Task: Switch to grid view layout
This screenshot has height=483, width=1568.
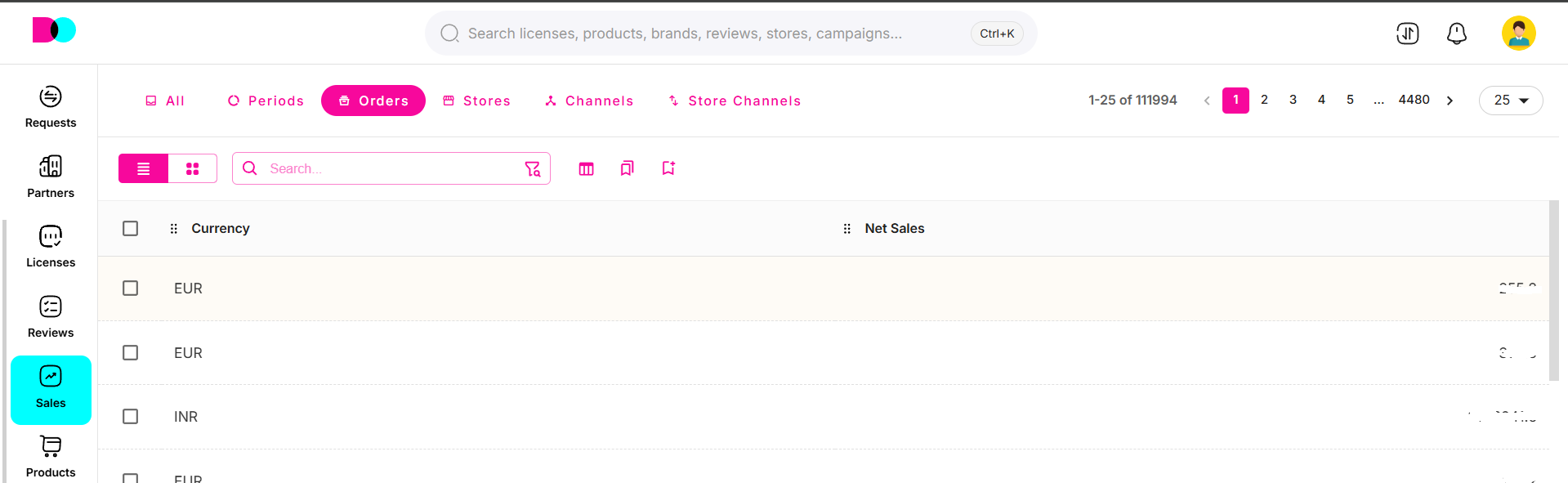Action: (x=193, y=168)
